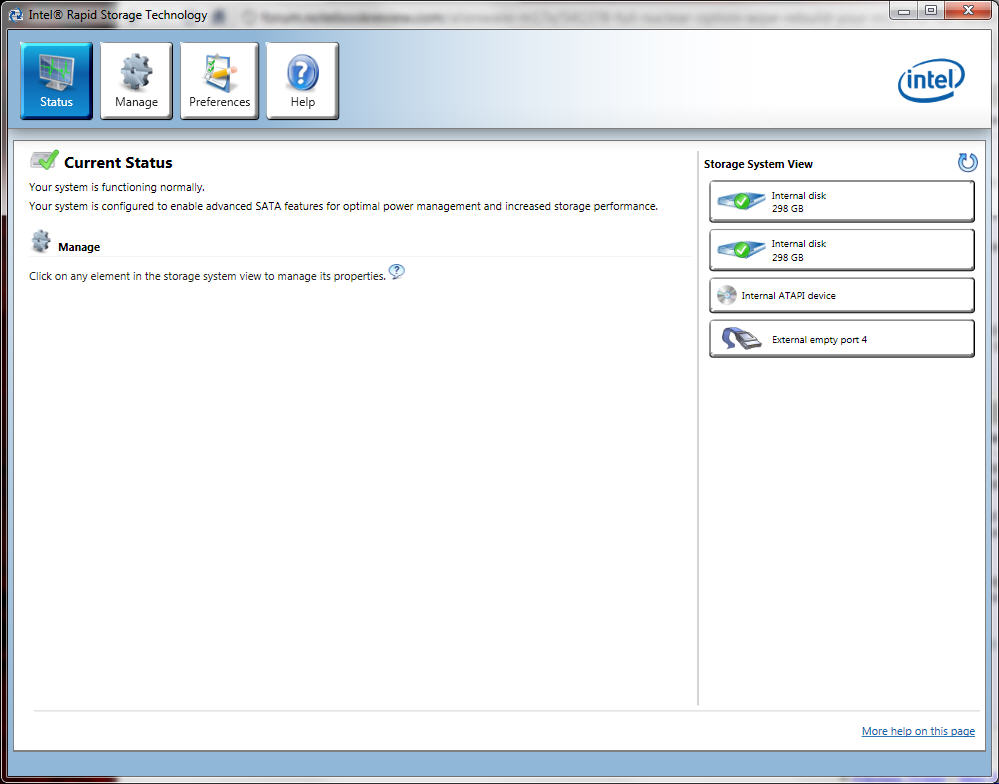Select the External empty port 4 entry
Image resolution: width=999 pixels, height=784 pixels.
click(842, 339)
